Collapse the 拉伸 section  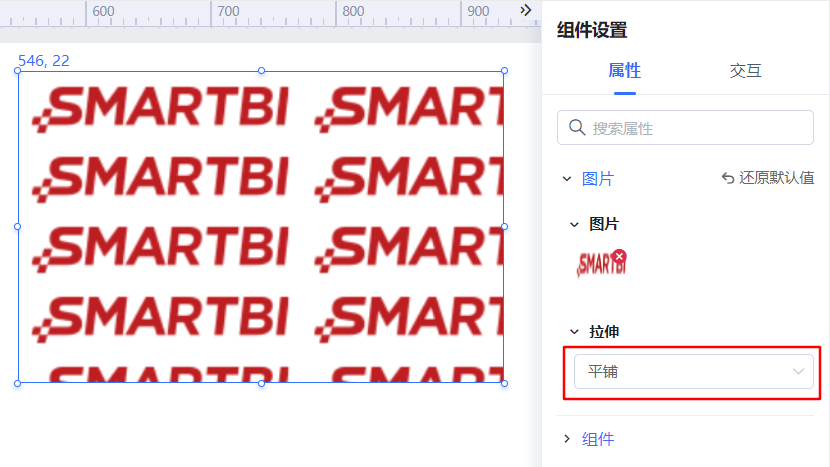574,332
